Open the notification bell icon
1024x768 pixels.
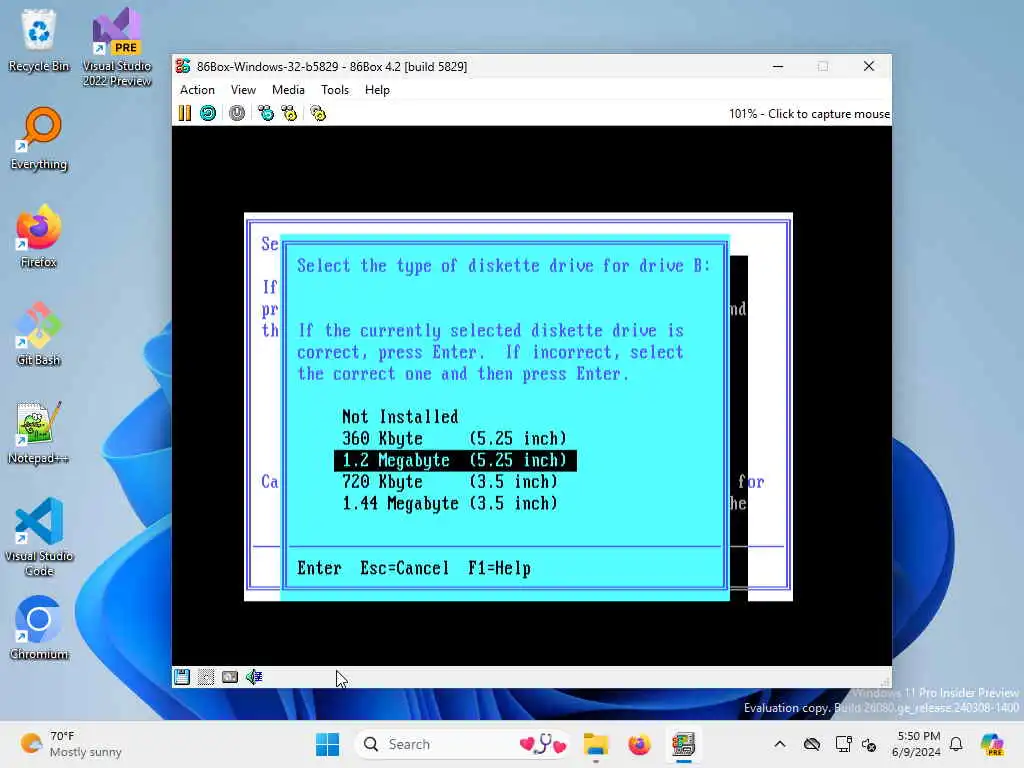(x=957, y=744)
